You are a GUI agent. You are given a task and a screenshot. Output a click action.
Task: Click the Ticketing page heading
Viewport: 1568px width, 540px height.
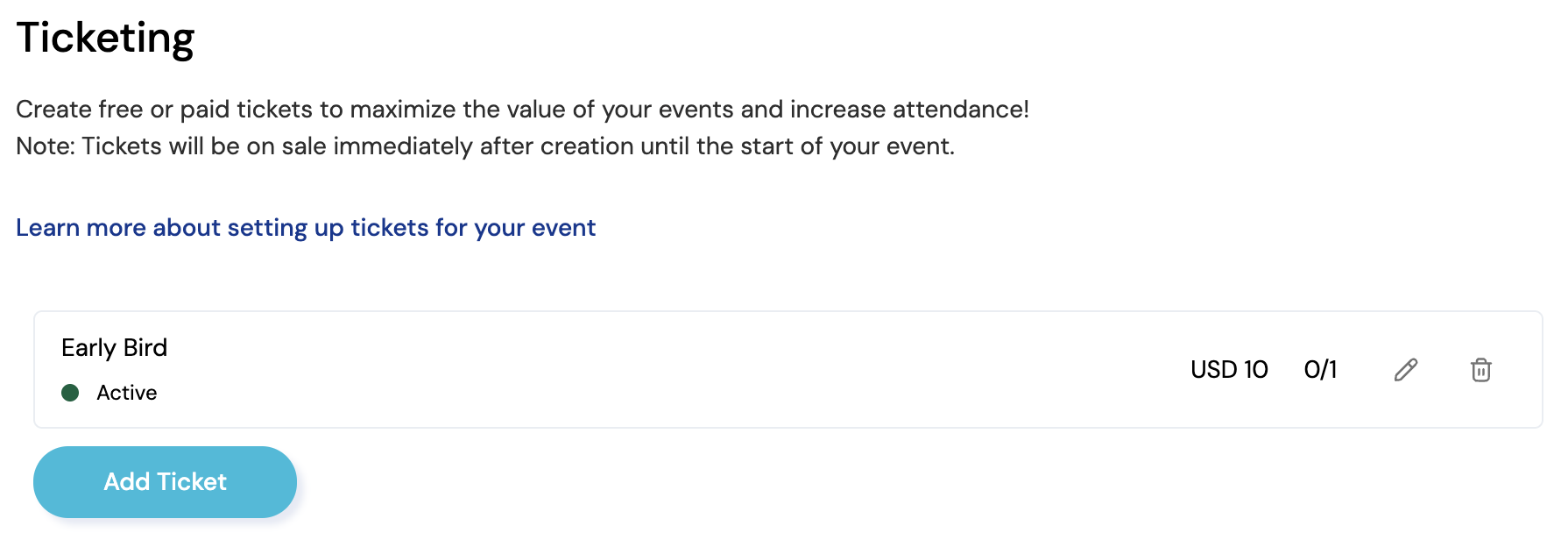pyautogui.click(x=105, y=39)
